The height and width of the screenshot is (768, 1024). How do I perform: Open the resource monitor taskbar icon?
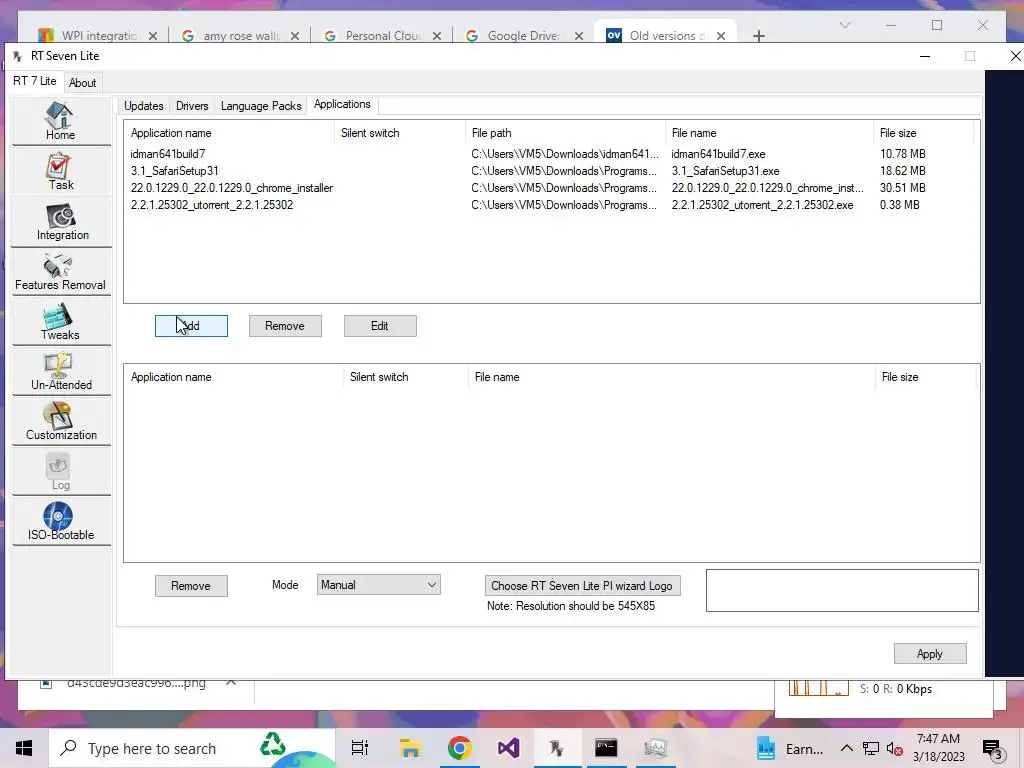click(655, 748)
